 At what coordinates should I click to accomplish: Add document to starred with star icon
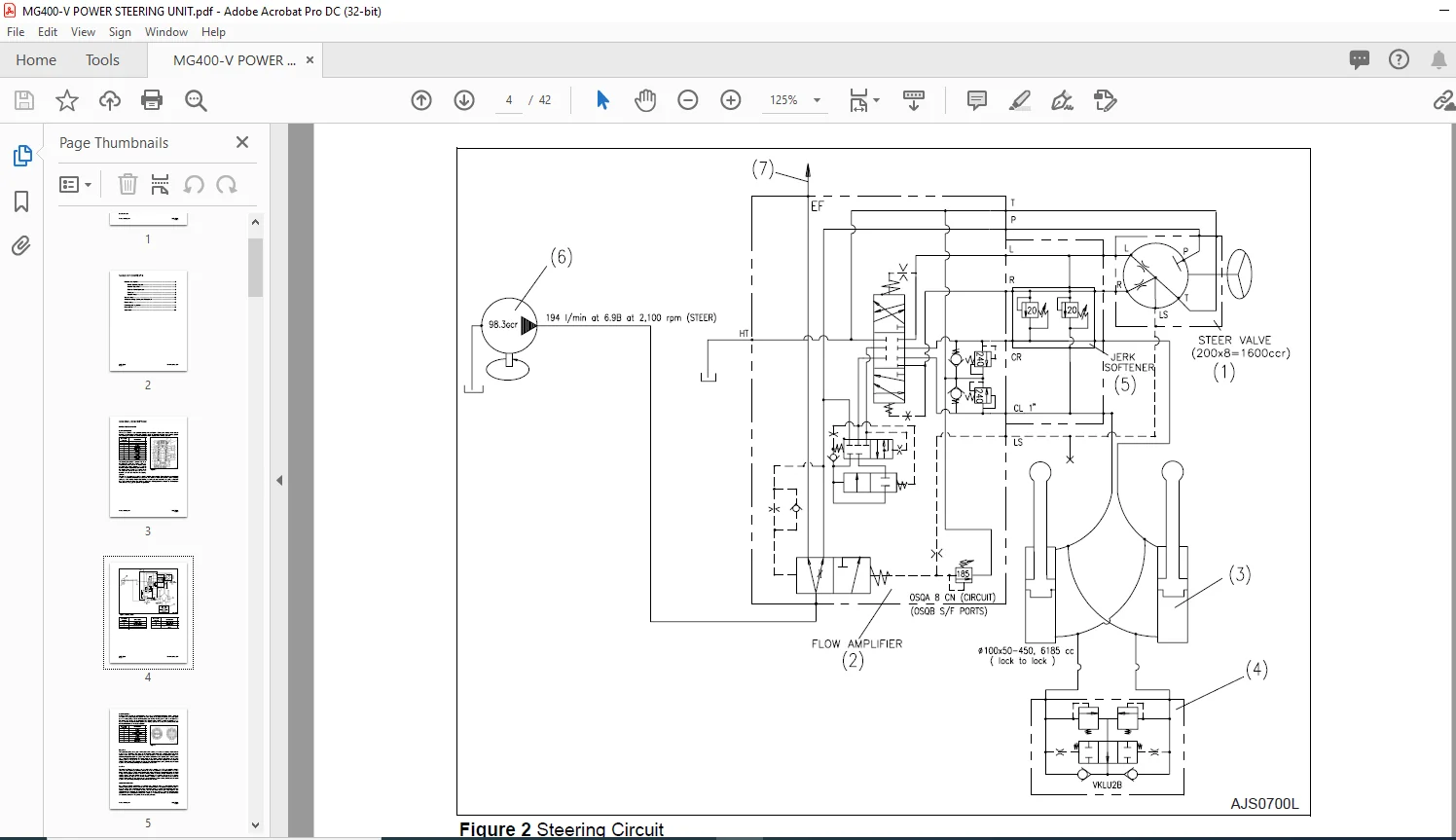coord(67,100)
